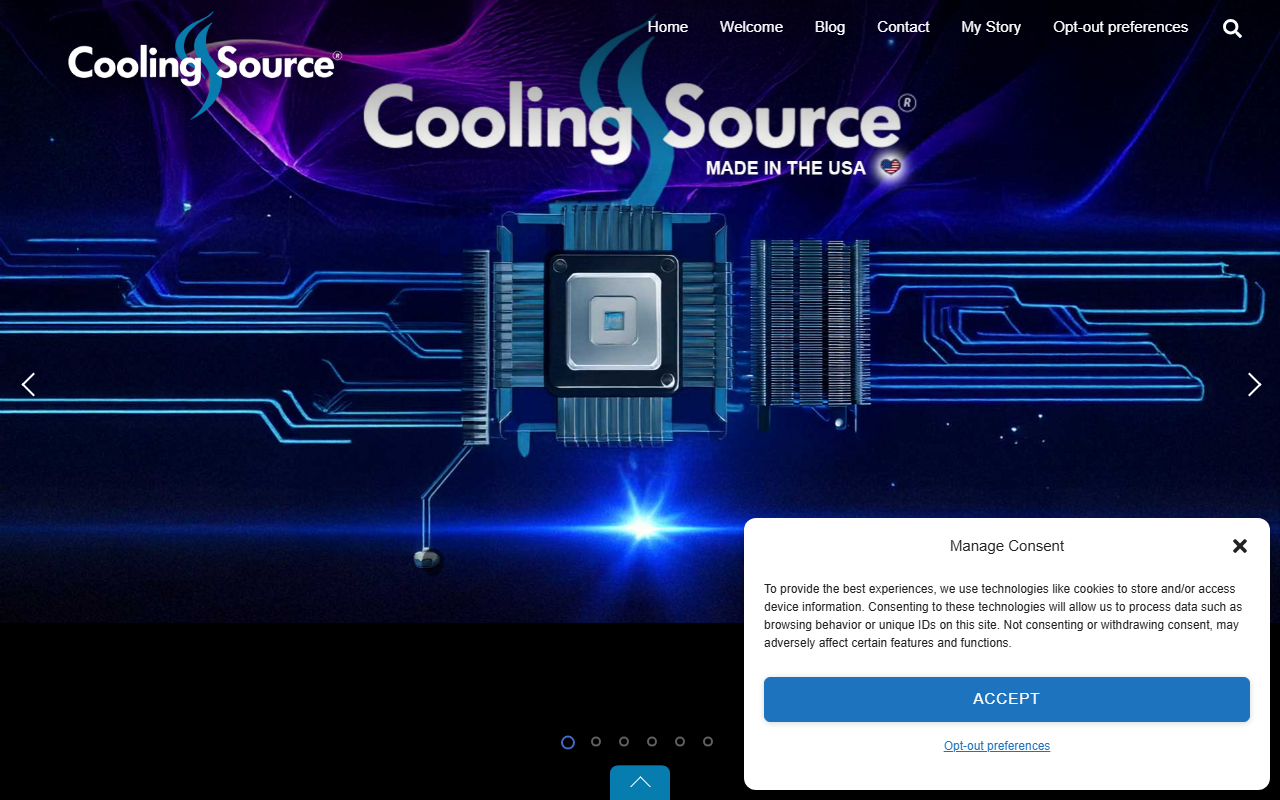This screenshot has width=1280, height=800.
Task: Advance to next slide arrow
Action: [x=1254, y=384]
